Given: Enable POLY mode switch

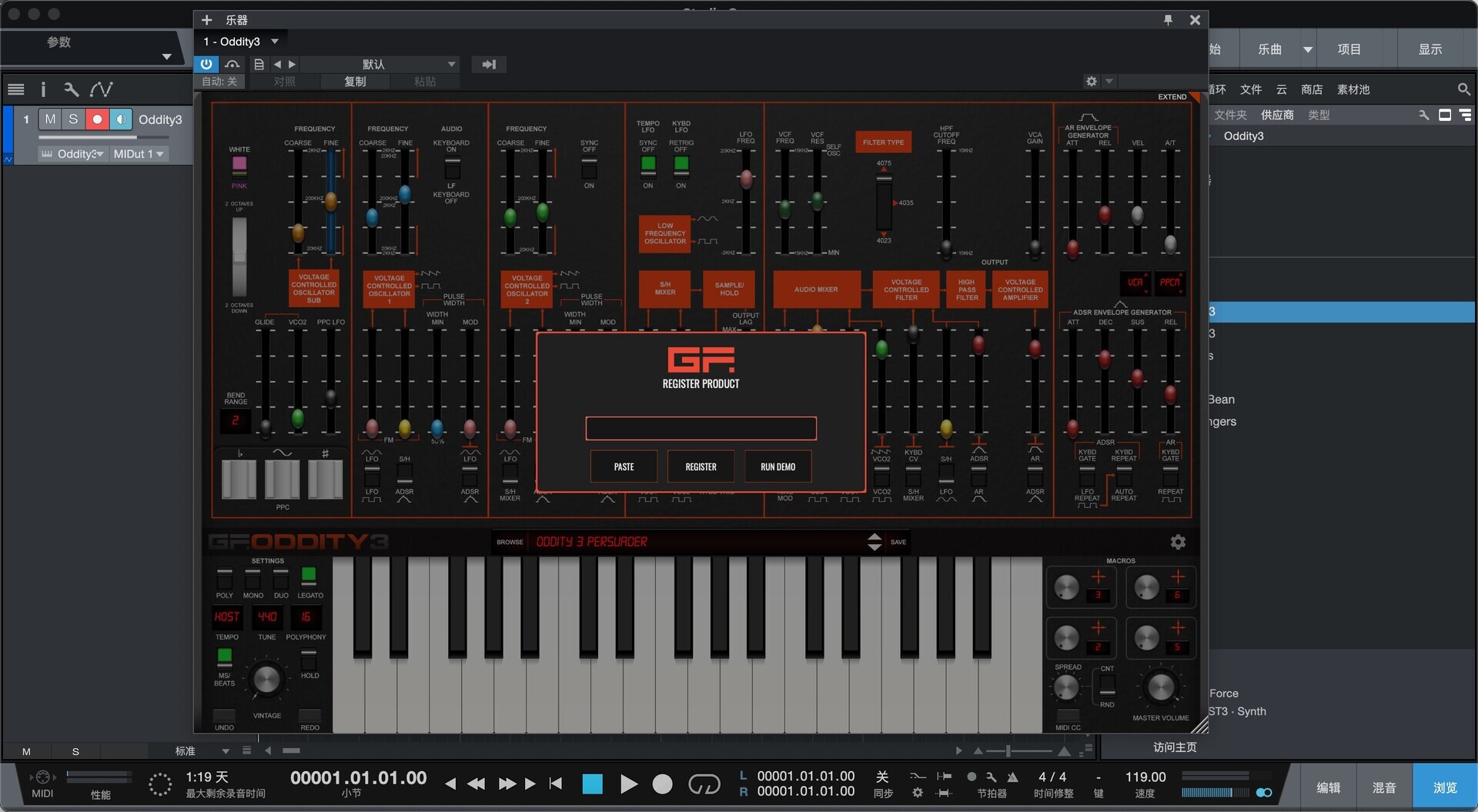Looking at the screenshot, I should point(225,579).
